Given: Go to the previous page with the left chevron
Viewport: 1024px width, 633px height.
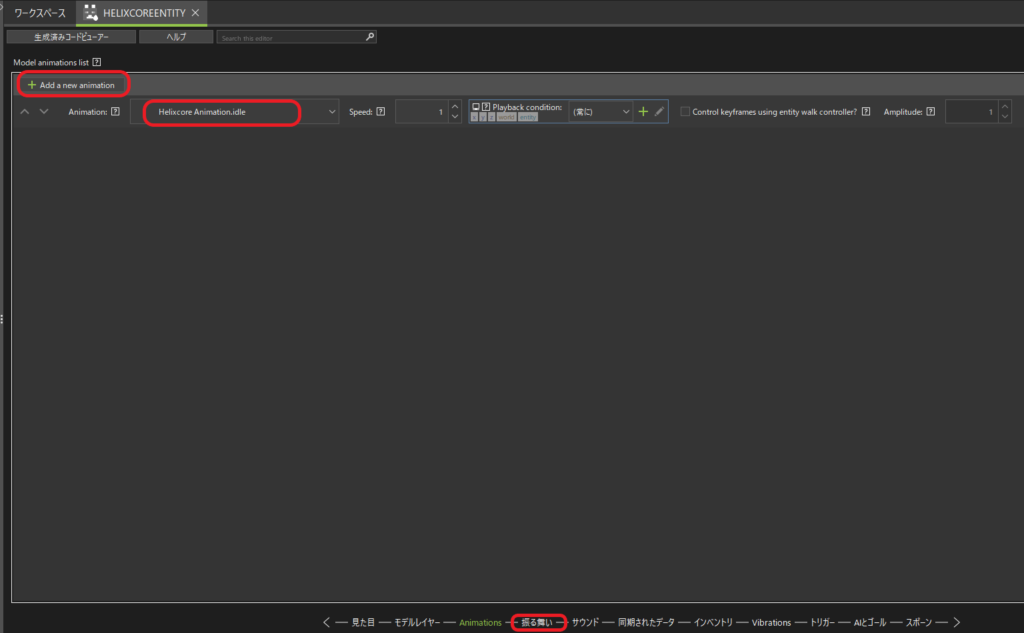Looking at the screenshot, I should (x=327, y=622).
